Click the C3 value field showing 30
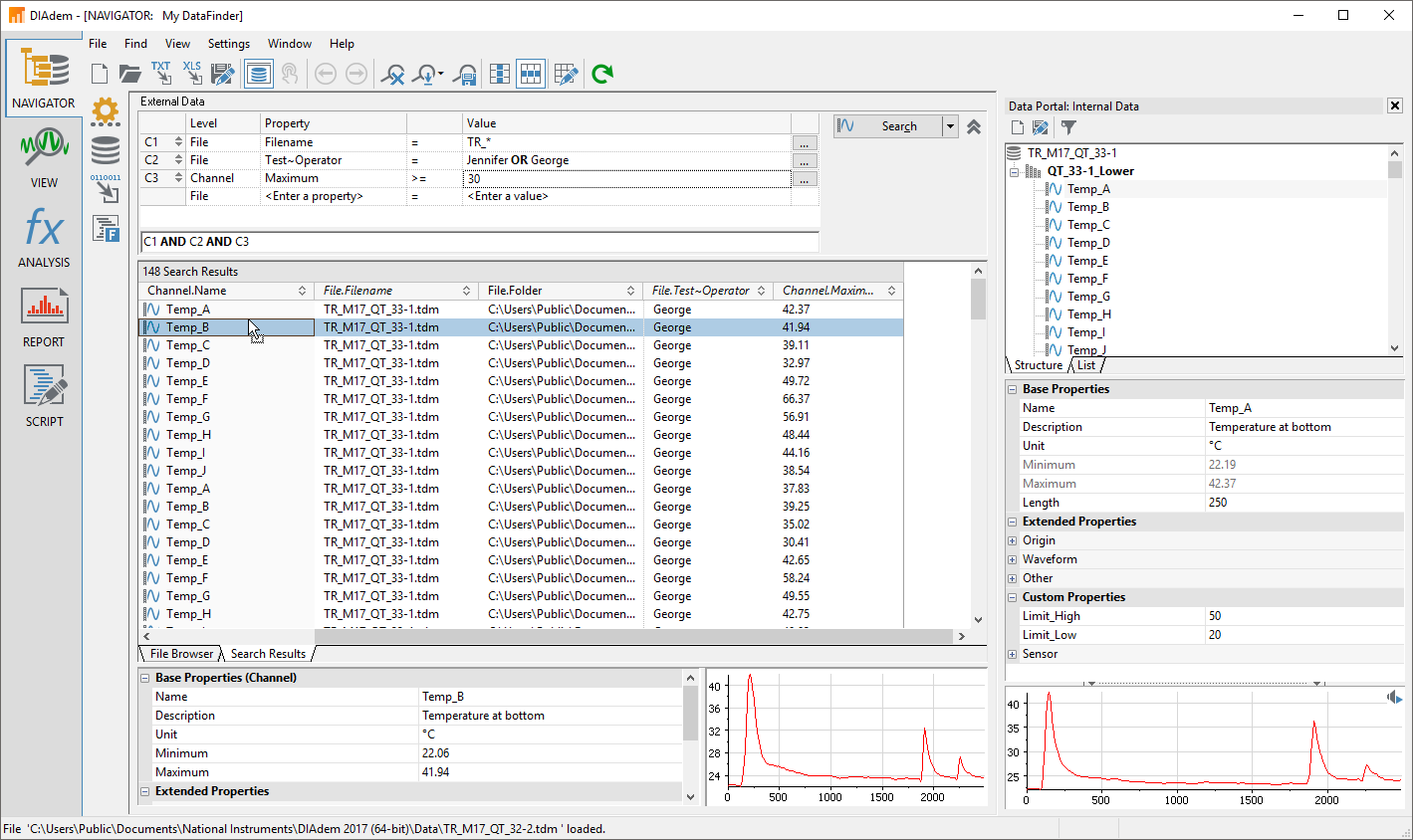Viewport: 1413px width, 840px height. click(x=626, y=179)
